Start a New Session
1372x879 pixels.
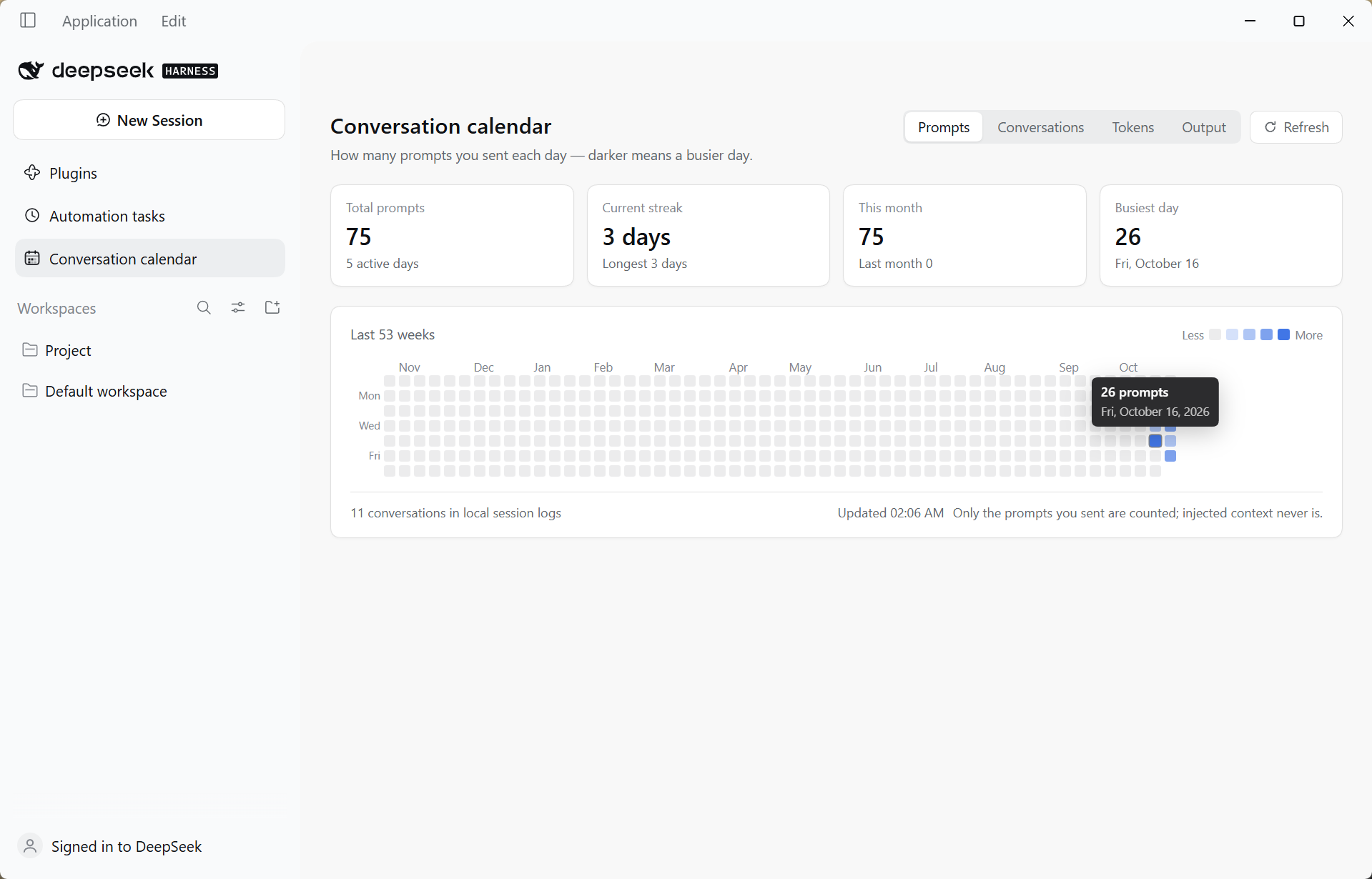[149, 120]
